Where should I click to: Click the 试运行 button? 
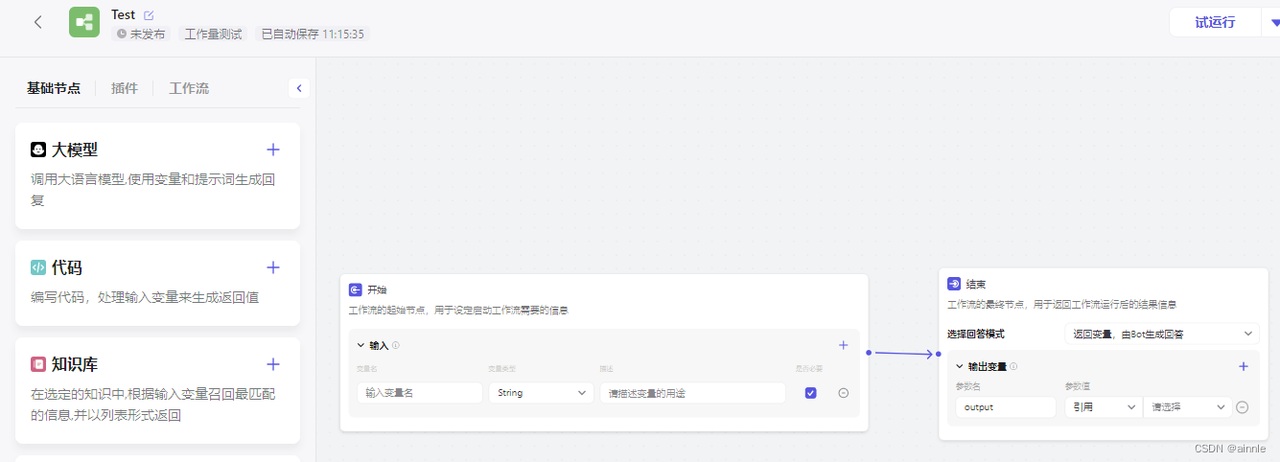tap(1215, 22)
